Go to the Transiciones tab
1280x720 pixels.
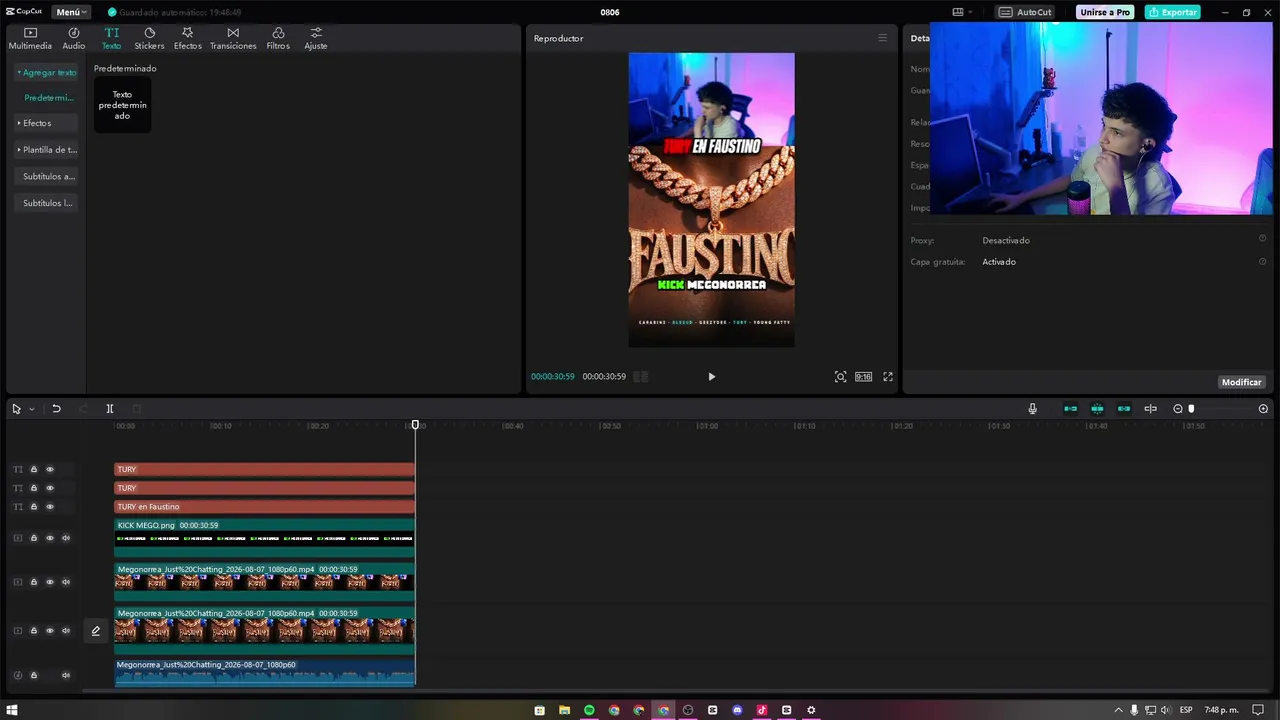(x=233, y=38)
